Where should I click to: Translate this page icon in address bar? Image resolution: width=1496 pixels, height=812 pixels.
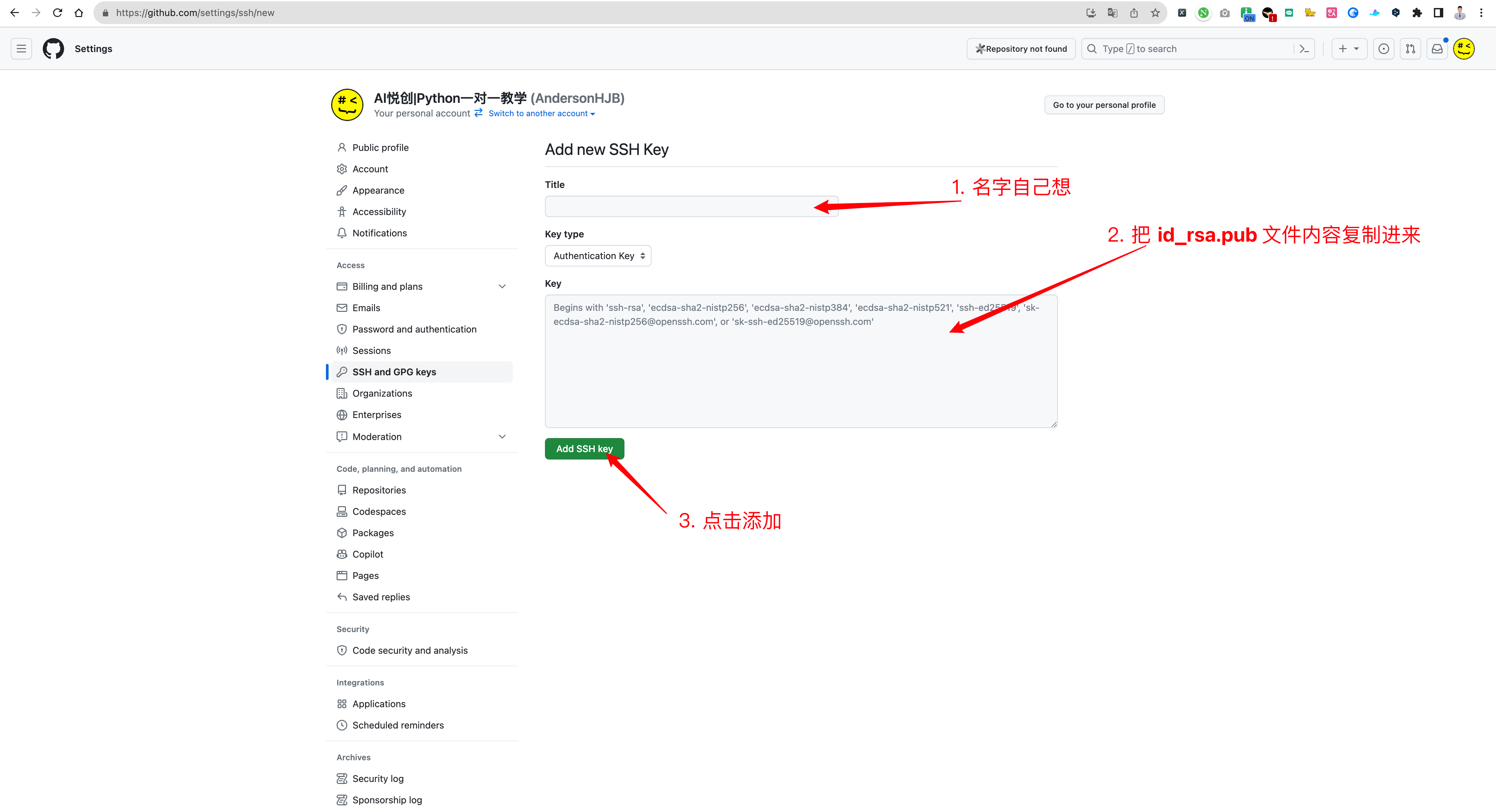point(1112,13)
